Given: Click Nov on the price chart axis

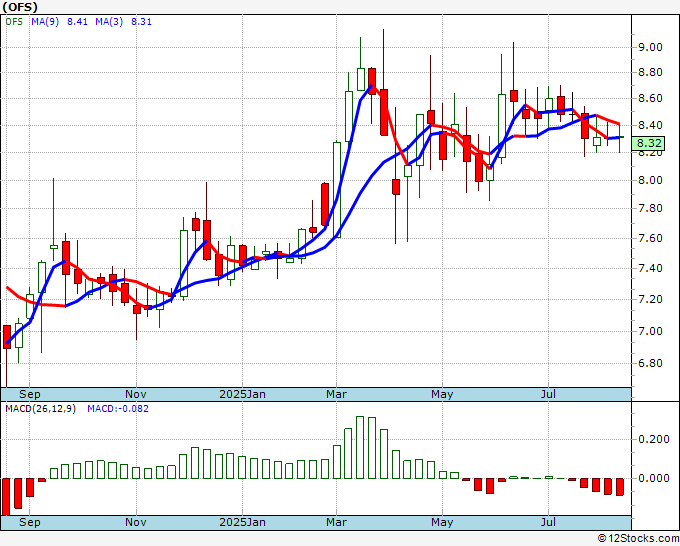Looking at the screenshot, I should point(136,394).
